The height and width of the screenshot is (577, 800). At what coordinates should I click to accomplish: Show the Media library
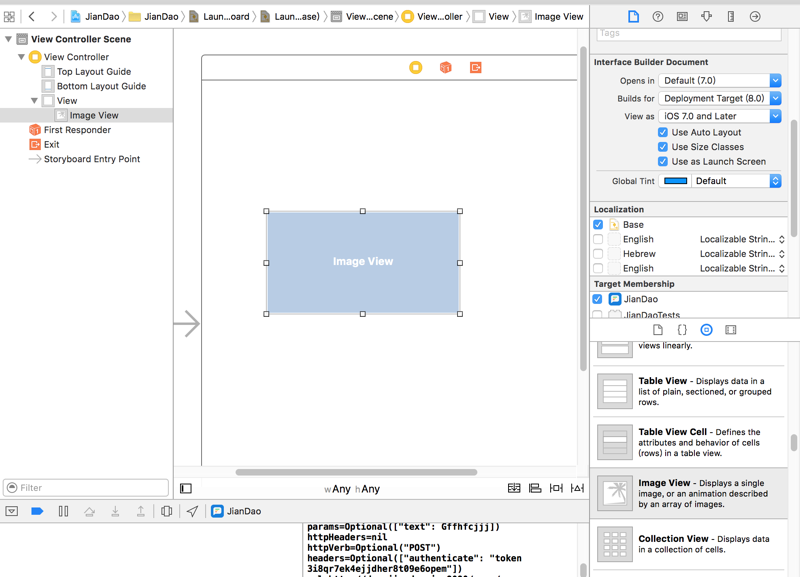pos(731,330)
